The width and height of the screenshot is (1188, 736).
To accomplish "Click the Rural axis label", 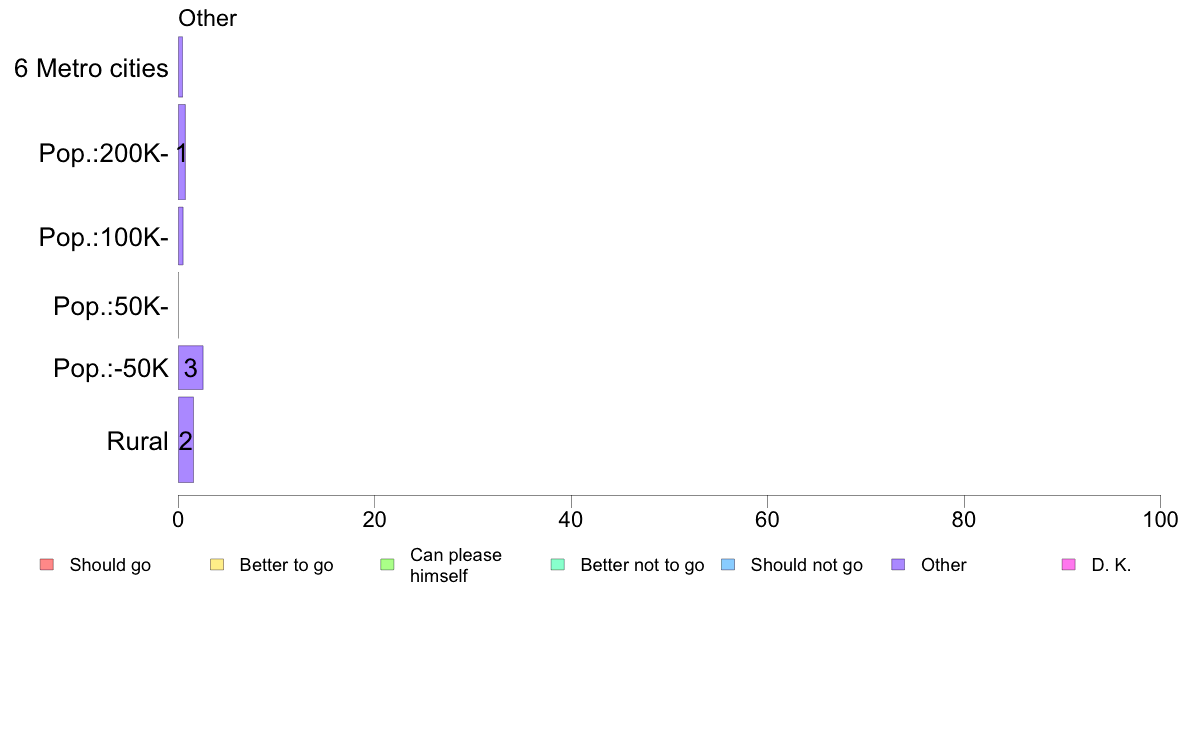I will 137,441.
